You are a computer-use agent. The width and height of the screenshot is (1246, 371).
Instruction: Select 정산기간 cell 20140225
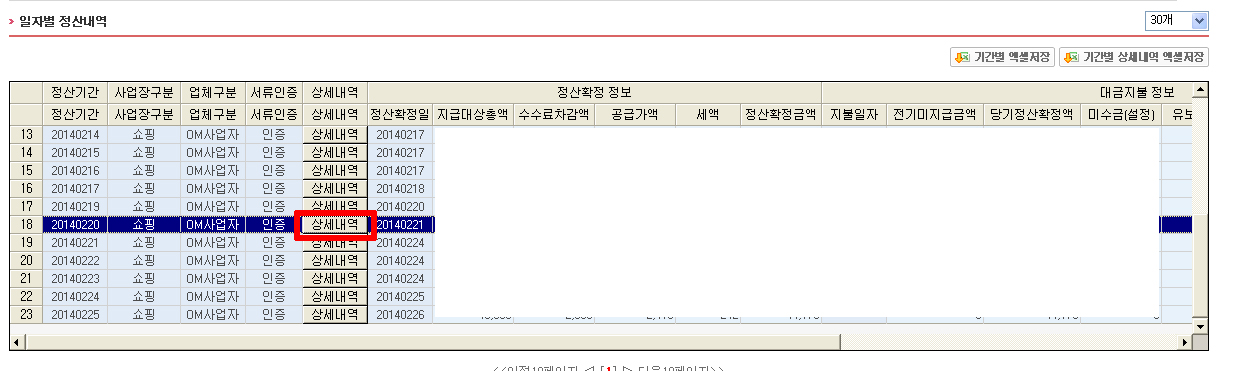click(76, 314)
